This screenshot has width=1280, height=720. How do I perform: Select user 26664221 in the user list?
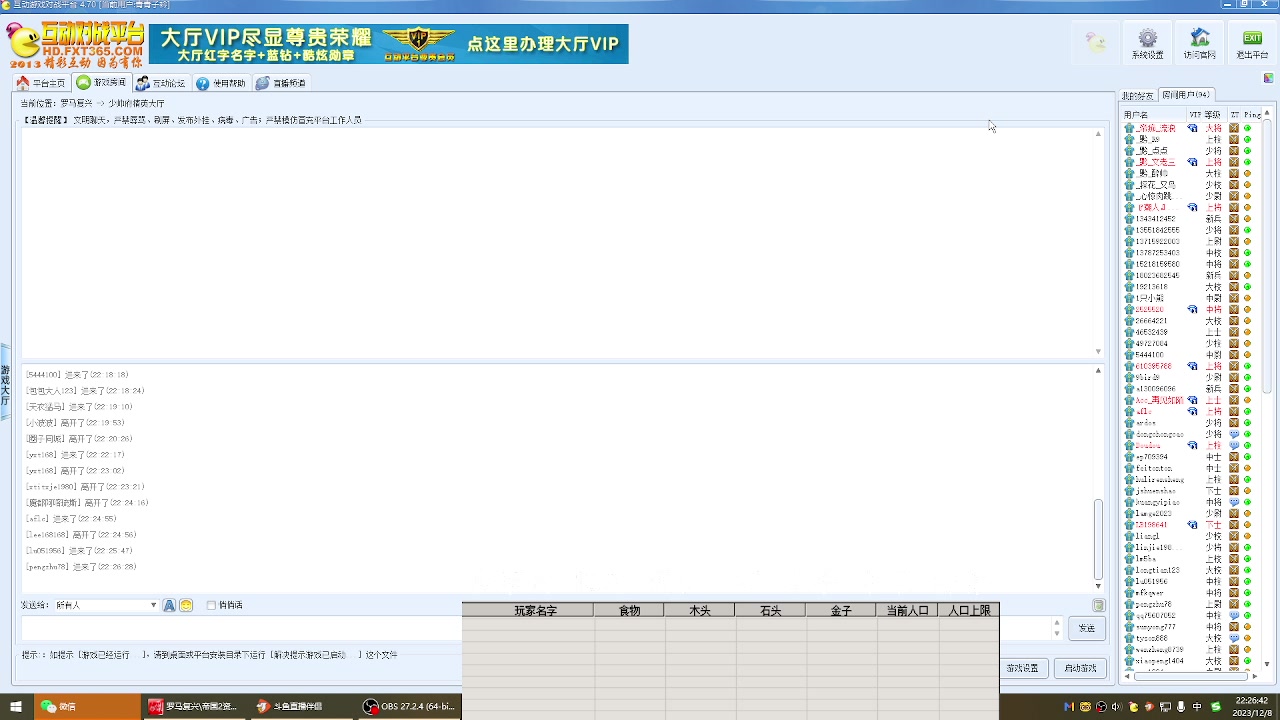[x=1151, y=321]
